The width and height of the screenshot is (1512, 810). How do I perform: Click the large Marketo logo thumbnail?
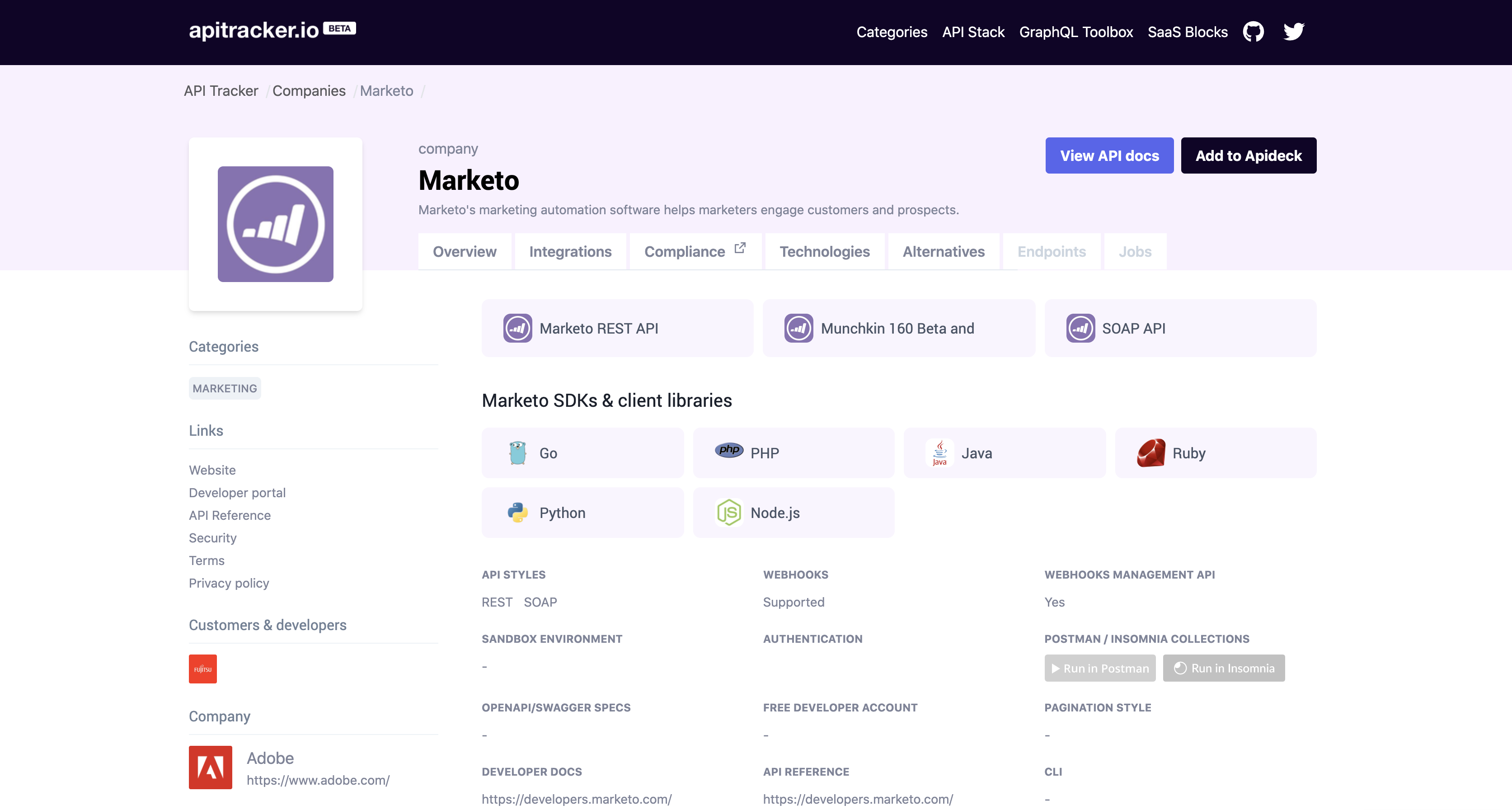[x=275, y=224]
